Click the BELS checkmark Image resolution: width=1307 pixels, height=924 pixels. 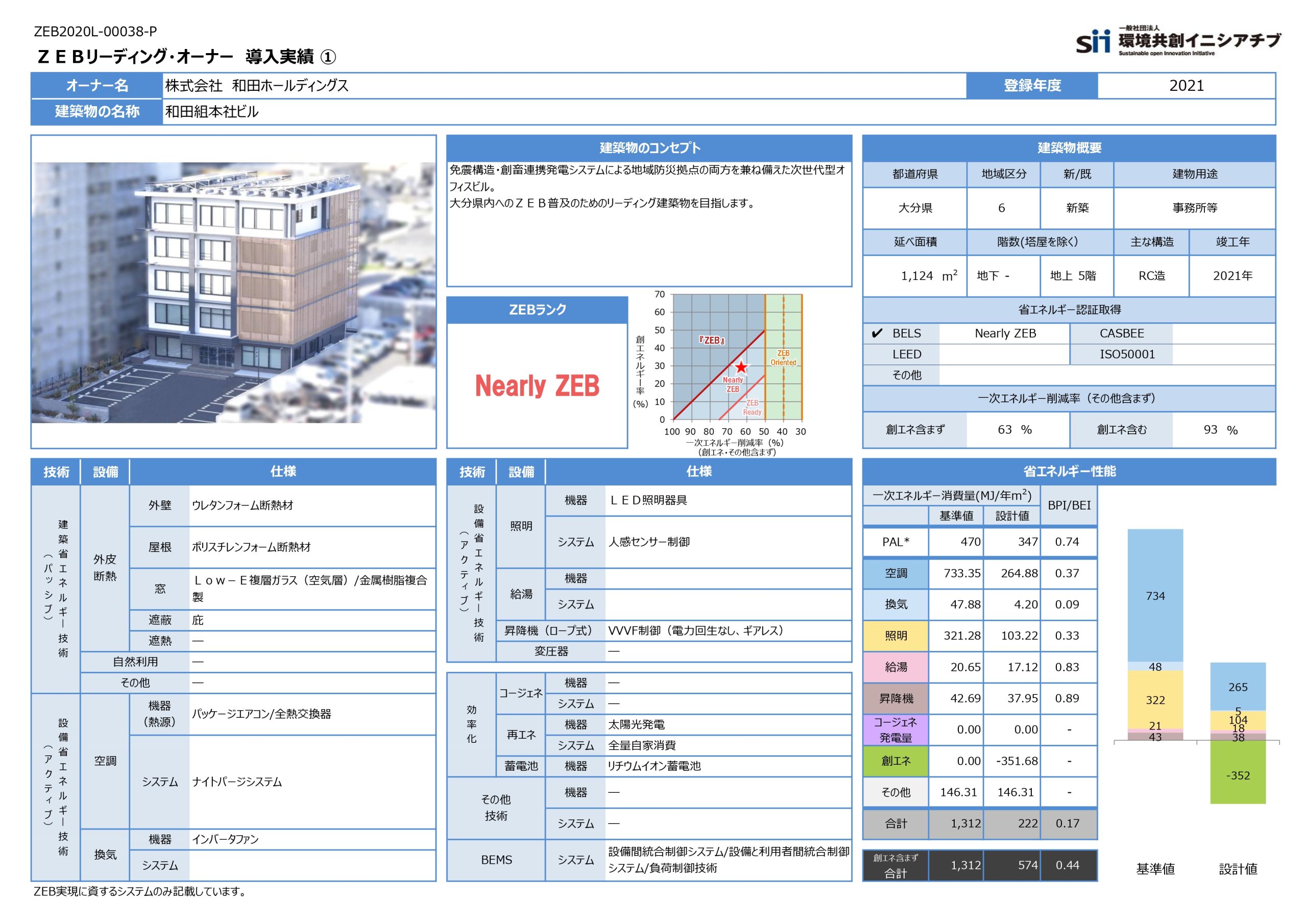[877, 334]
